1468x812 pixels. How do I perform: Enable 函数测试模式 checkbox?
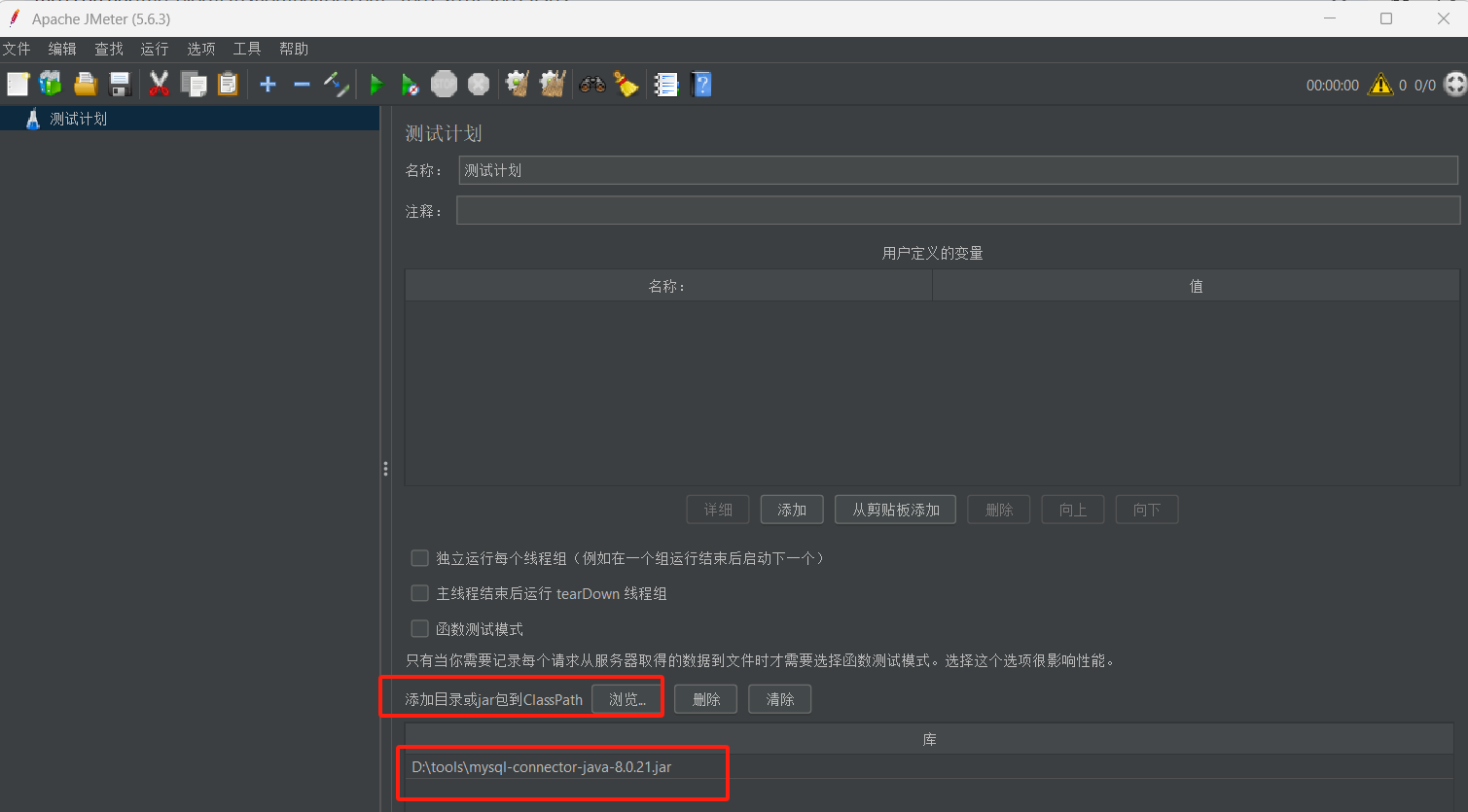pos(420,629)
